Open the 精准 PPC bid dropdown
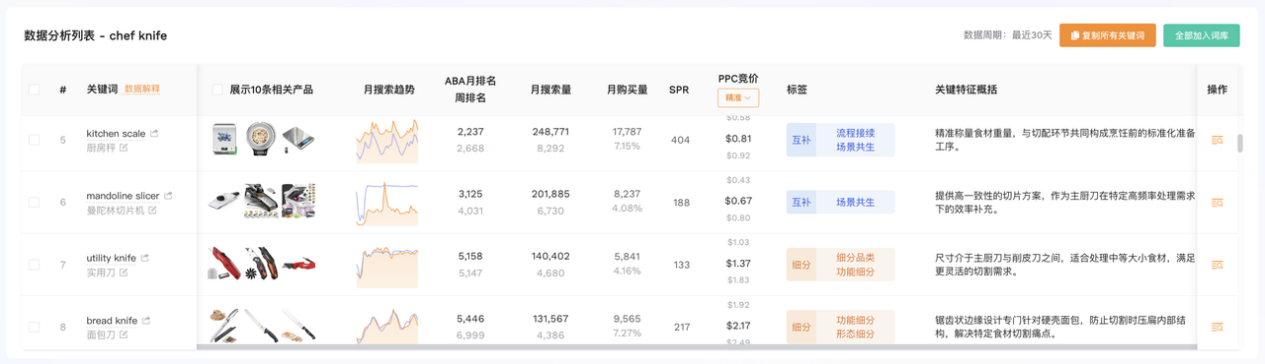The height and width of the screenshot is (364, 1265). pos(738,98)
